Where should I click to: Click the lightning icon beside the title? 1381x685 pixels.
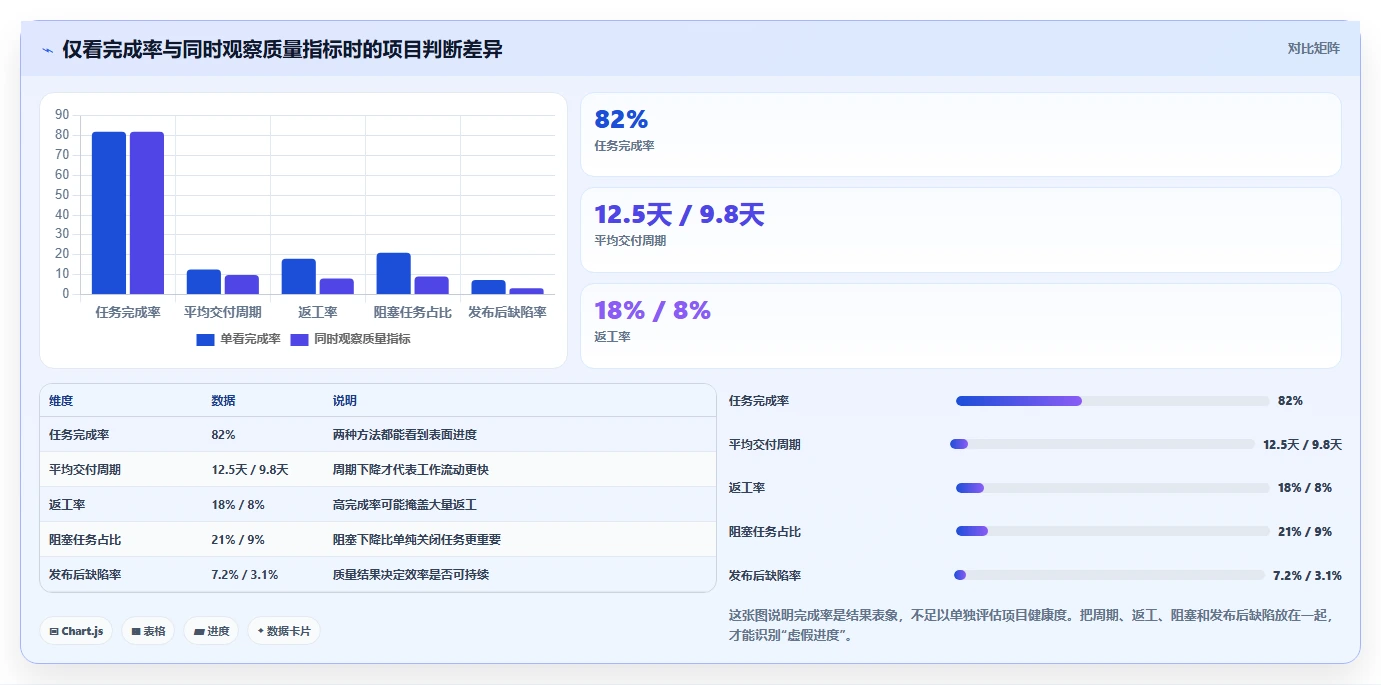coord(48,50)
